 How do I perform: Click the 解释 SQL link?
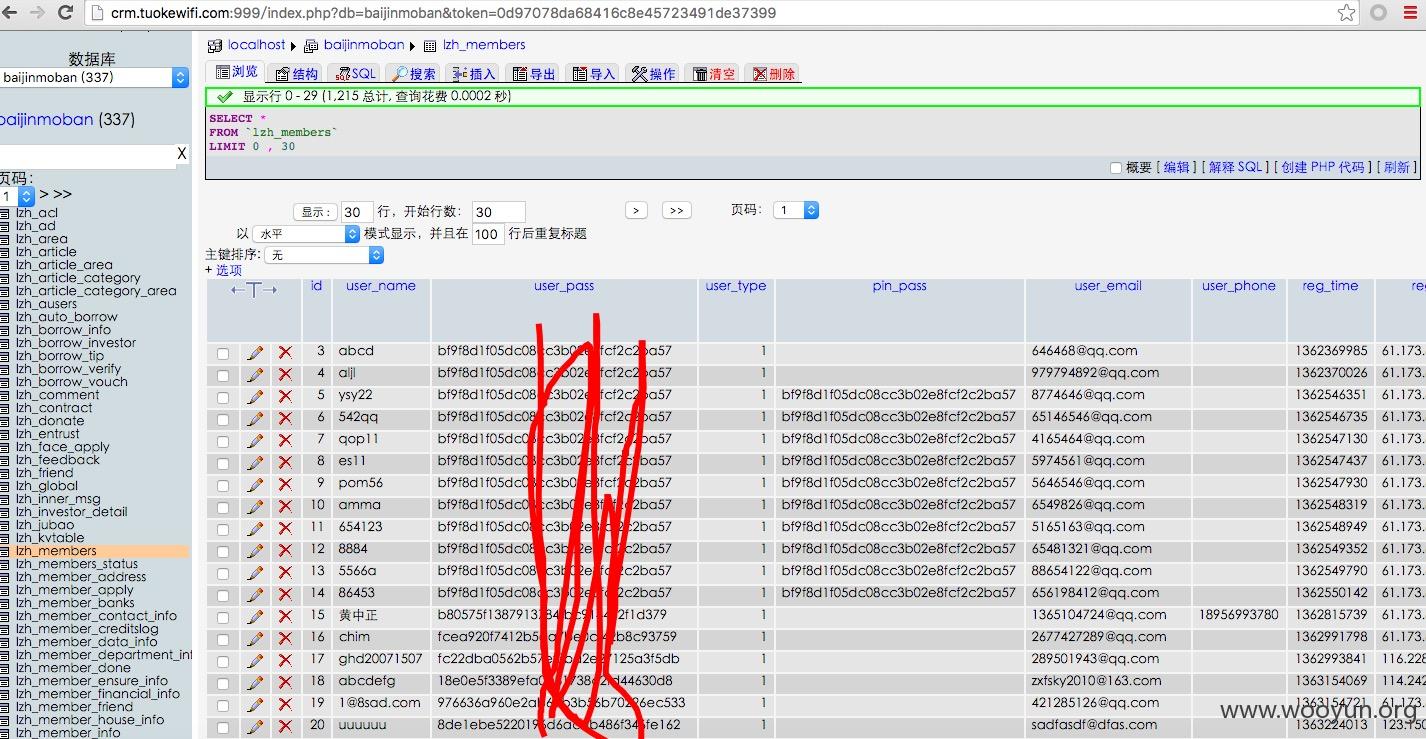point(1236,167)
